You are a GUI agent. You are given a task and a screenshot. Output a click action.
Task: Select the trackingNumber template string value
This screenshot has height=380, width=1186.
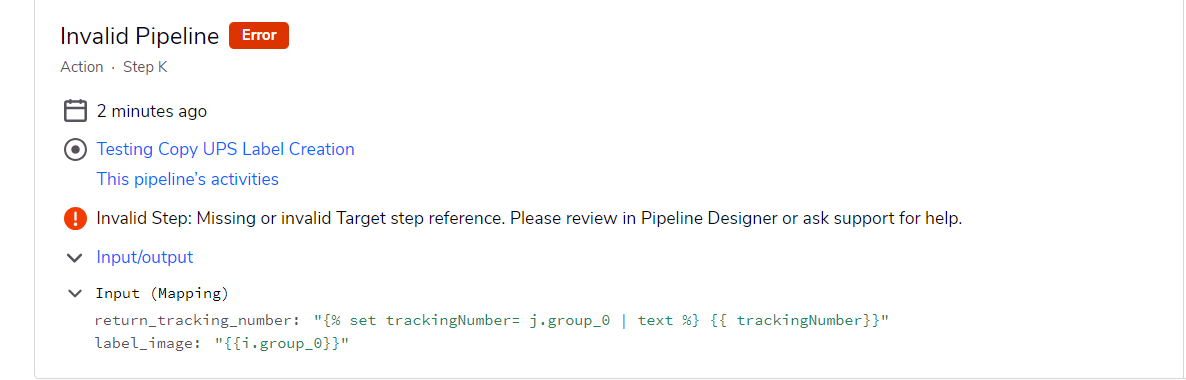click(x=601, y=321)
